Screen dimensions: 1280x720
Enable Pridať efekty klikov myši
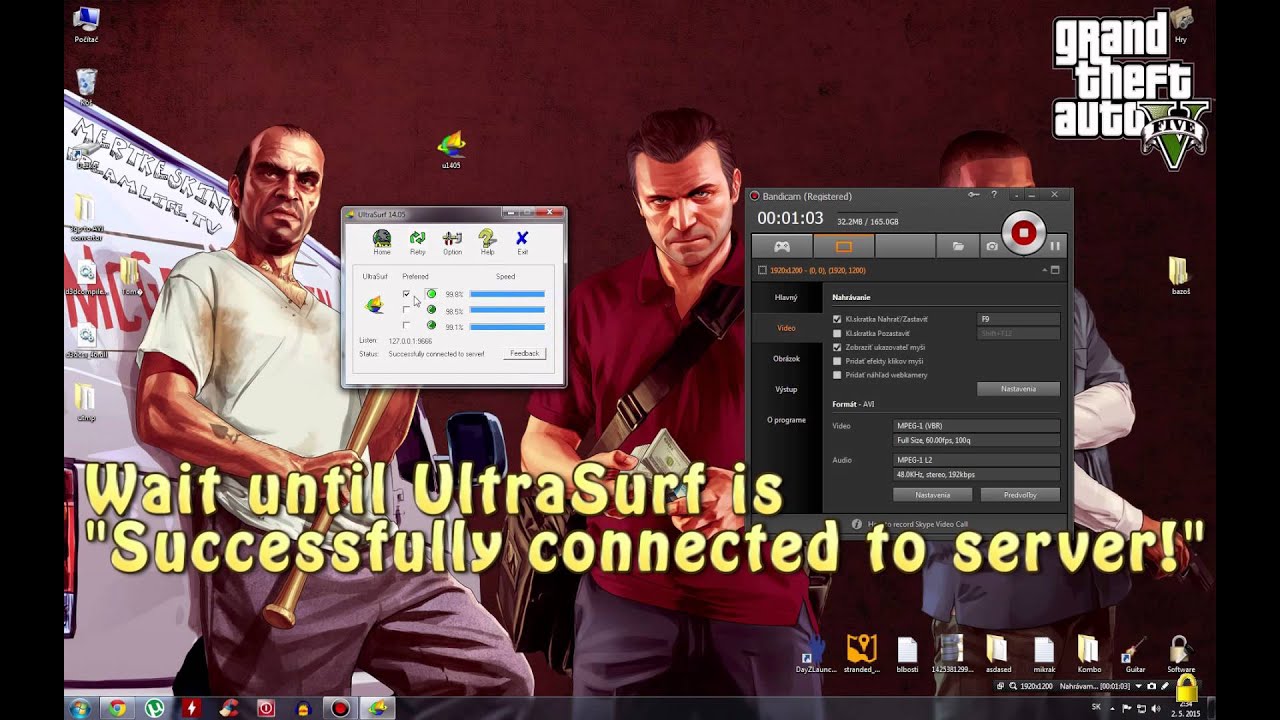click(837, 361)
